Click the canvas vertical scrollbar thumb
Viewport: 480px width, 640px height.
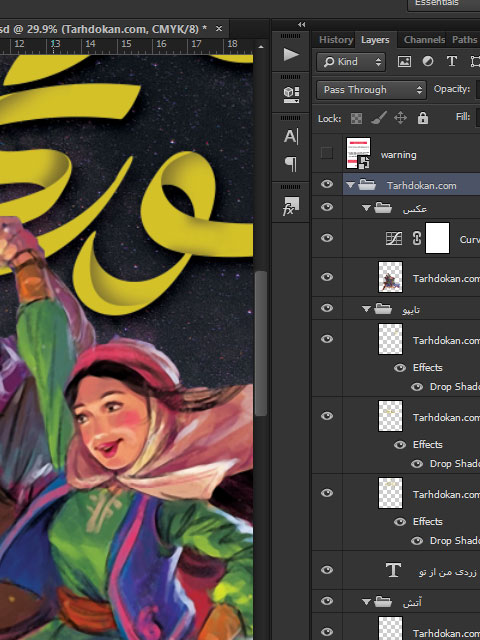tap(261, 343)
